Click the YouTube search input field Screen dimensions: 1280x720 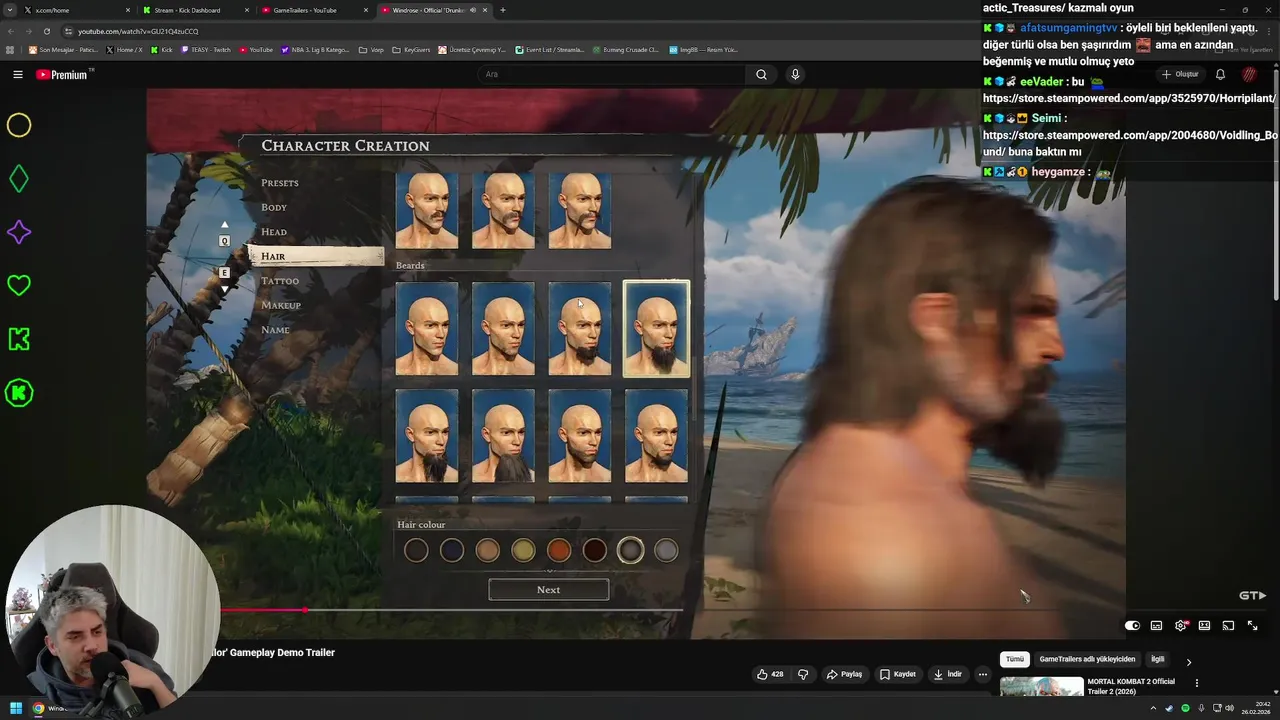[x=610, y=74]
